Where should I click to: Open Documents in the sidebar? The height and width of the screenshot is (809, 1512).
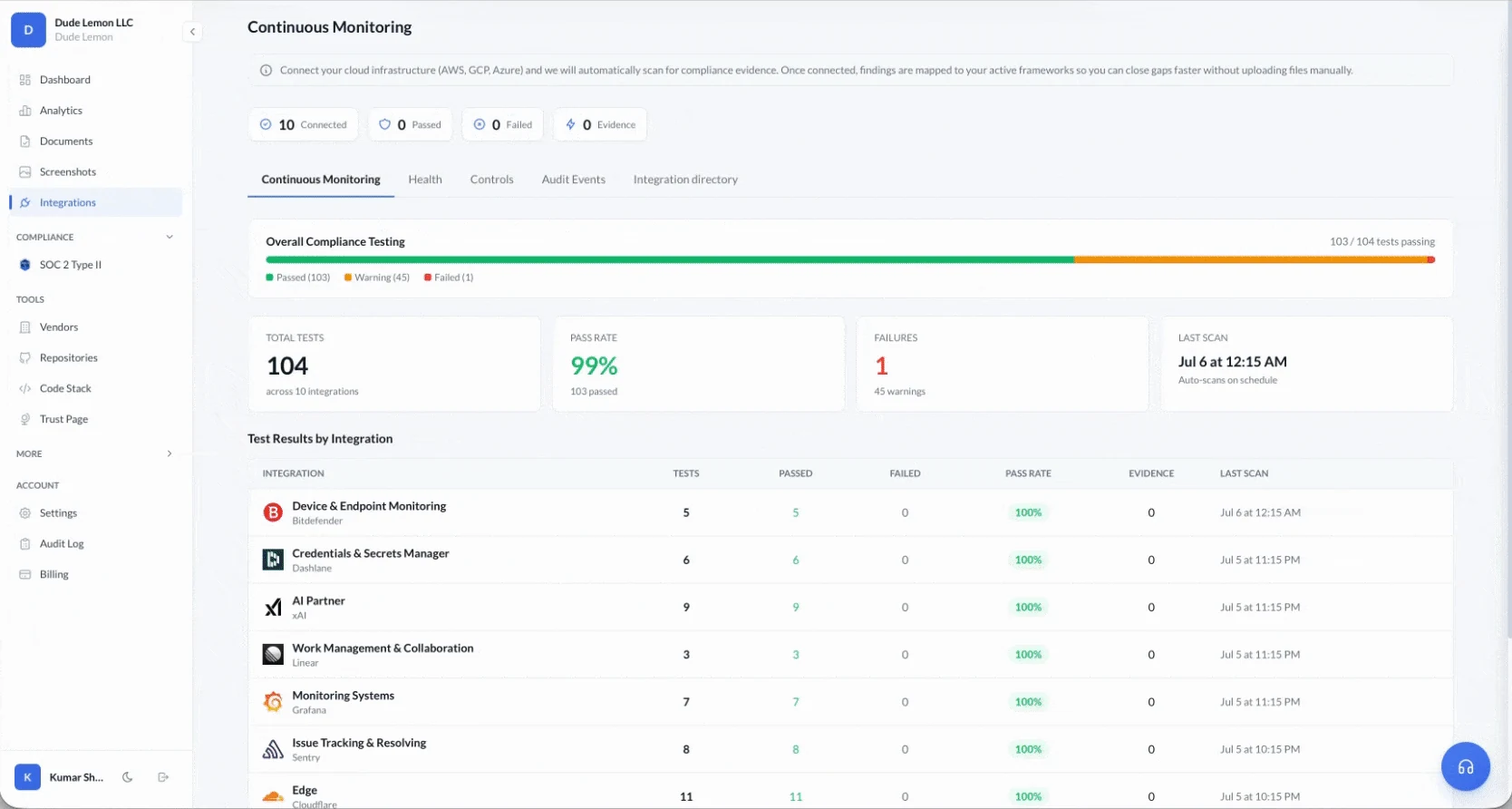coord(96,141)
